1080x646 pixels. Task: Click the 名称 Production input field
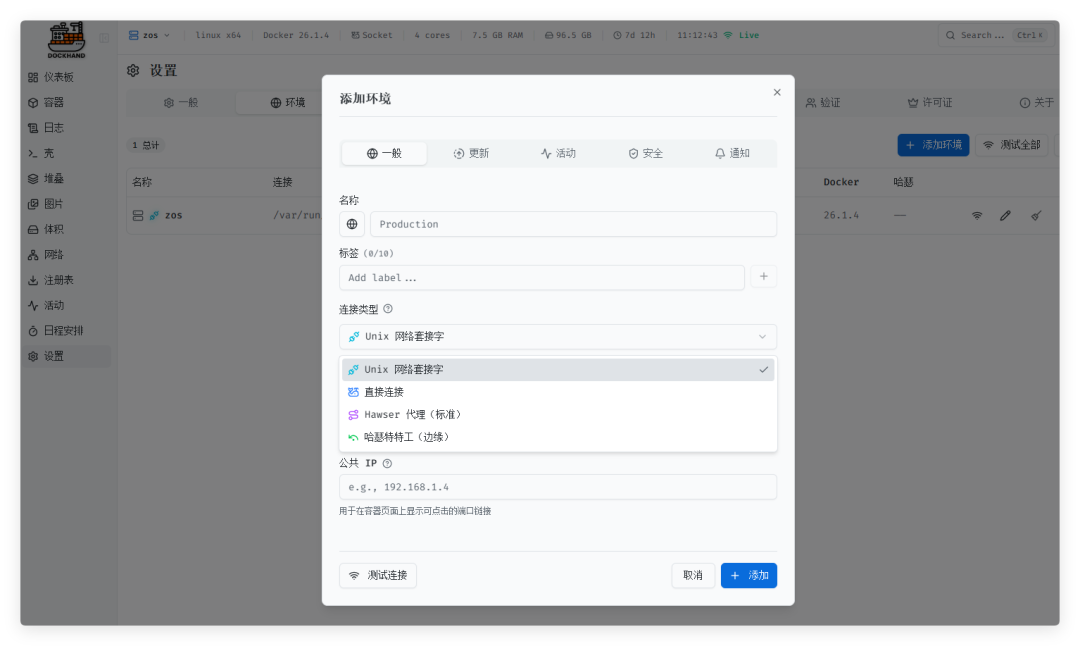573,224
